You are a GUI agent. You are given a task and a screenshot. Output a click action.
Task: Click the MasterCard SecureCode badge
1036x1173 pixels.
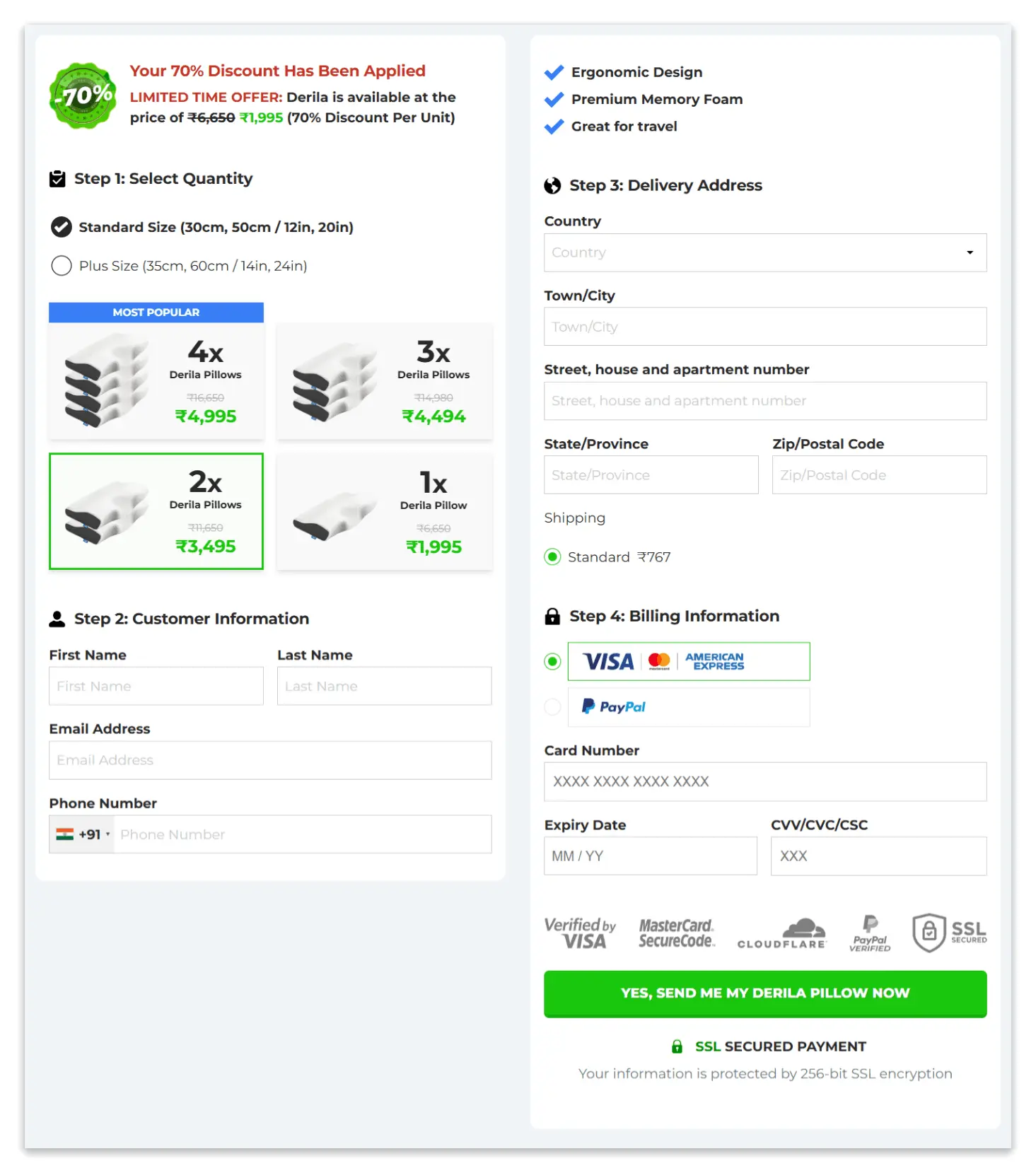click(x=677, y=933)
